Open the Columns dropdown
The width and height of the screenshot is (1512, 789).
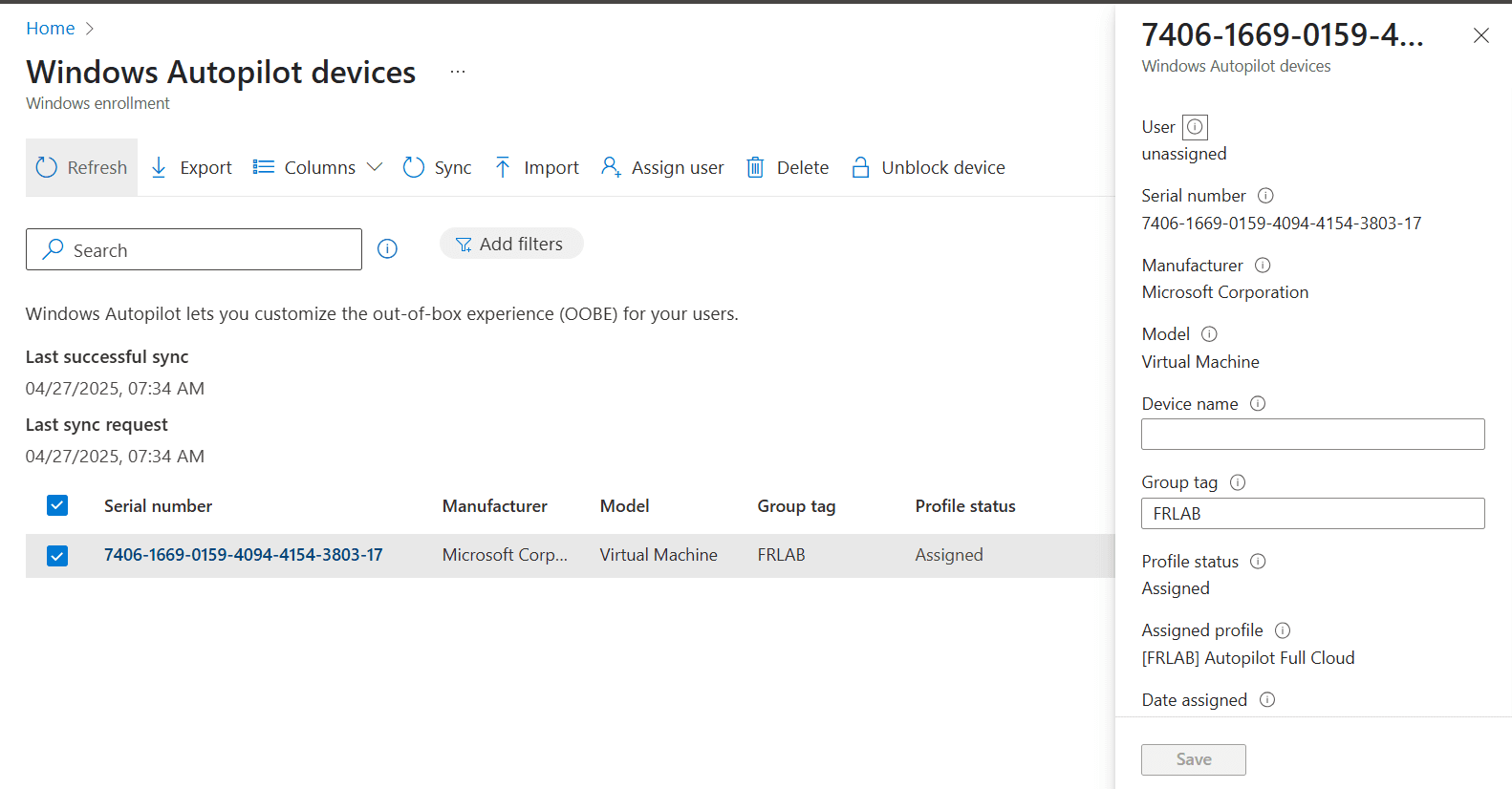click(x=317, y=167)
